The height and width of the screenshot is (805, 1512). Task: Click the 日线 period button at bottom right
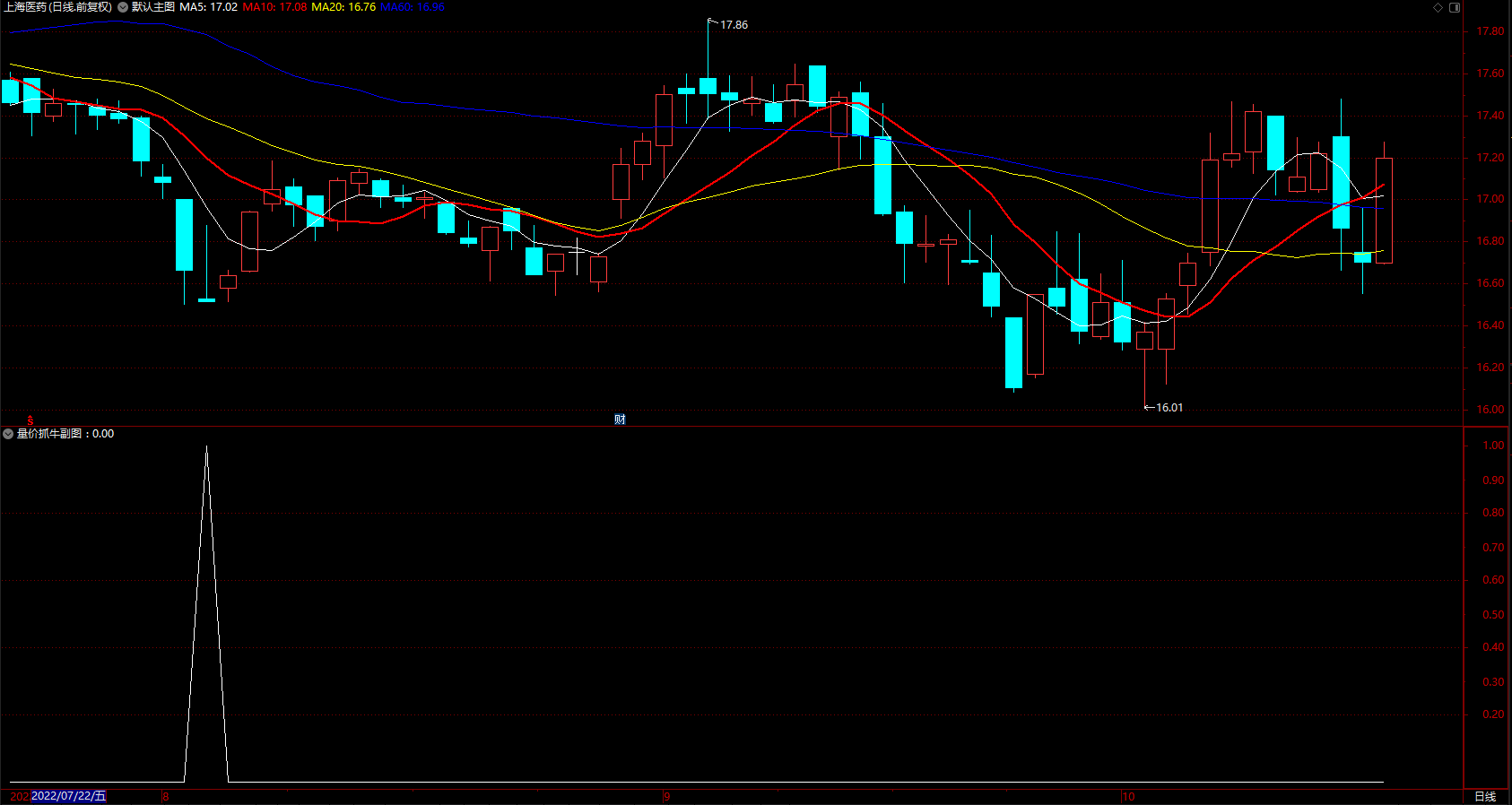point(1485,797)
